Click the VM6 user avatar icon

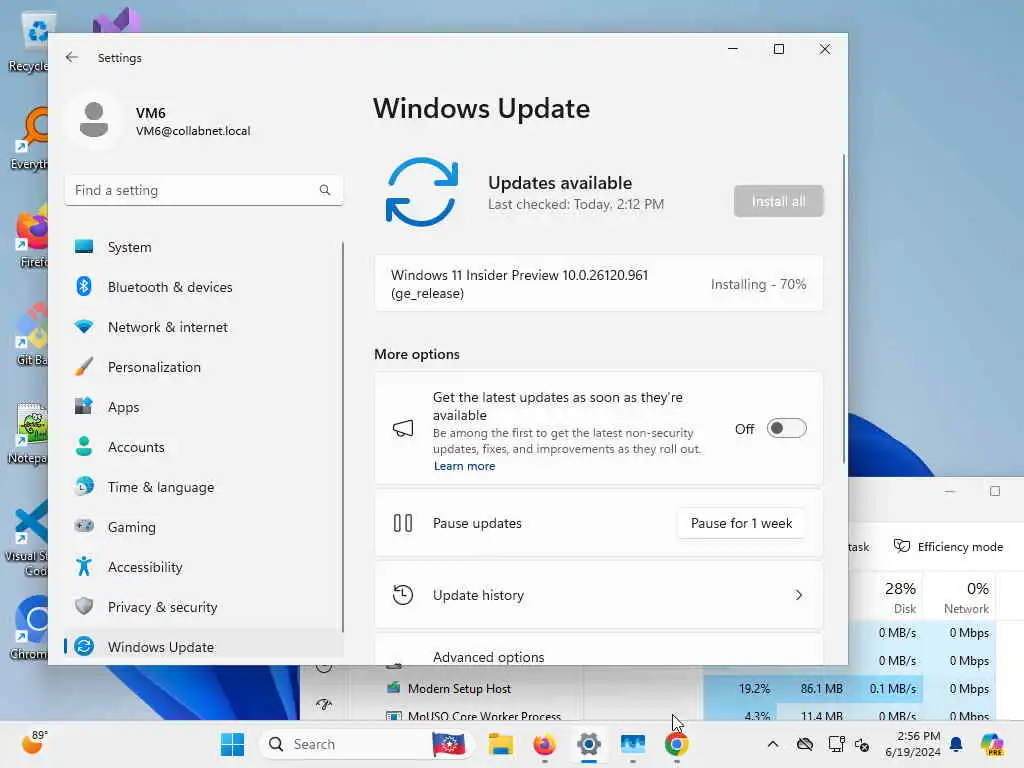coord(94,120)
